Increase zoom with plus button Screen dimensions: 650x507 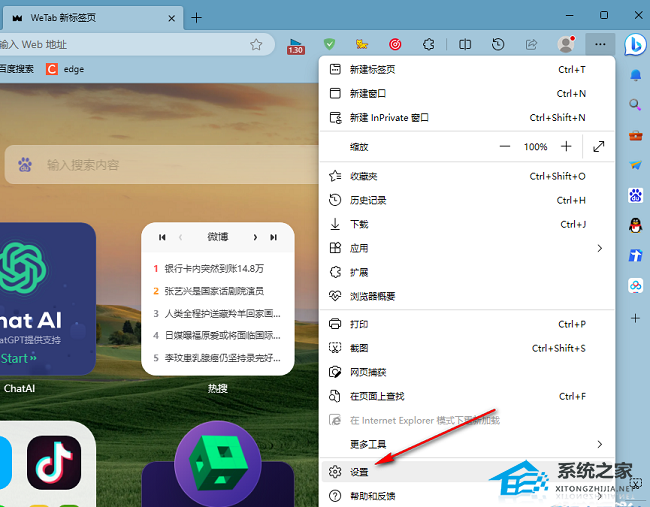tap(566, 146)
